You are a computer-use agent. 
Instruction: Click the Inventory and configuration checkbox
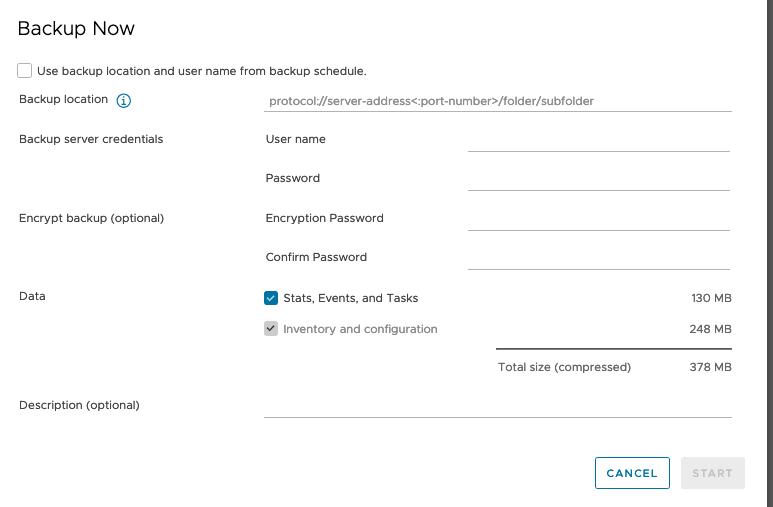point(271,329)
